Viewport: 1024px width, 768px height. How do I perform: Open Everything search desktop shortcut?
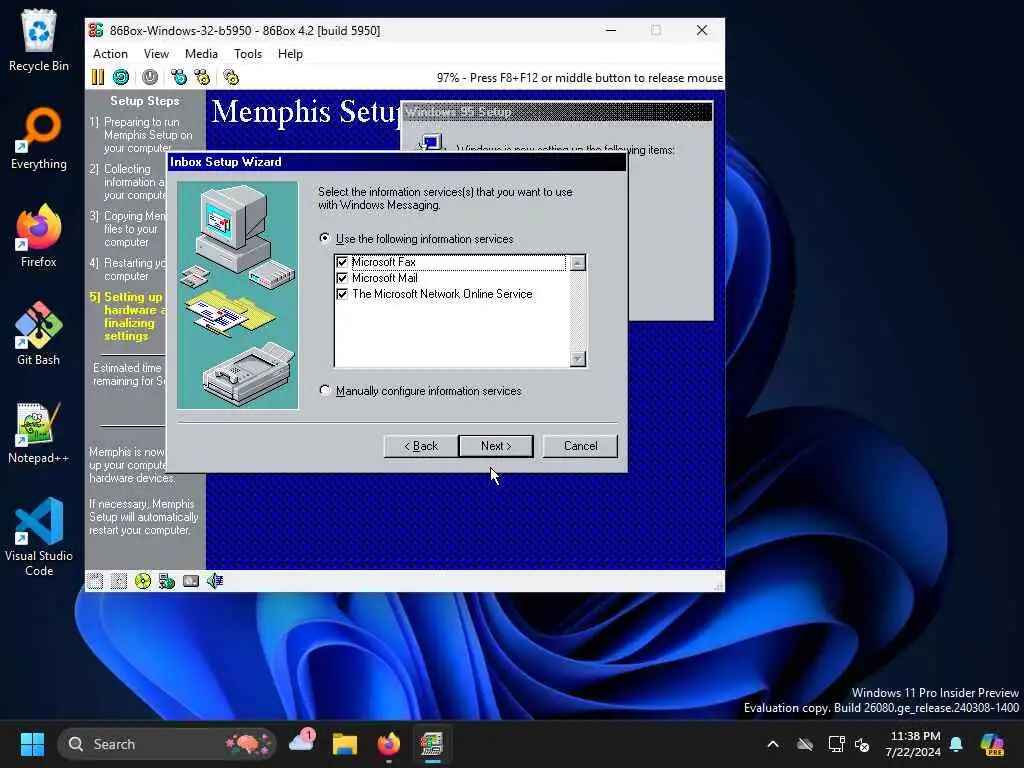pos(39,138)
